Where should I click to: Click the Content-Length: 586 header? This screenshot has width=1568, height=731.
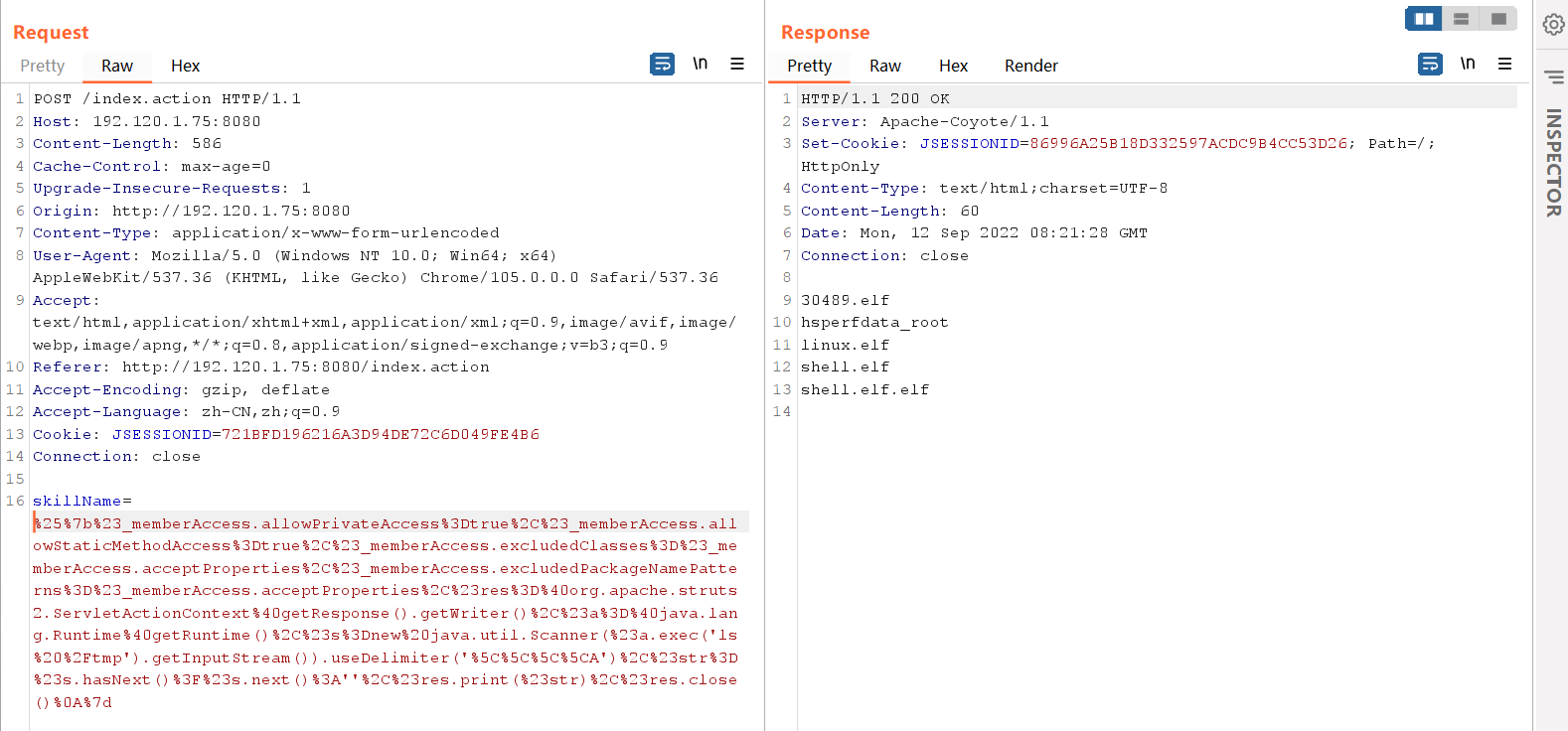coord(127,144)
